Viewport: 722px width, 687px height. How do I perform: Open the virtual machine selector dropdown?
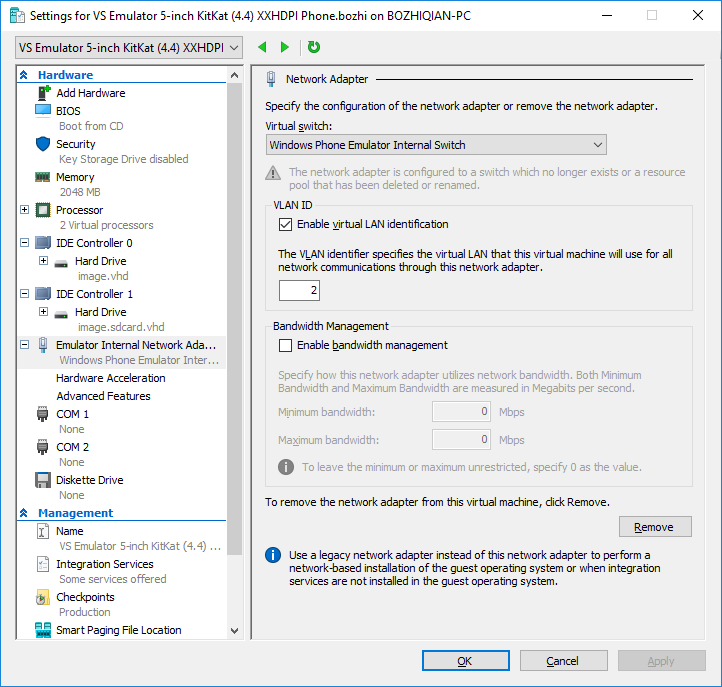pos(129,48)
